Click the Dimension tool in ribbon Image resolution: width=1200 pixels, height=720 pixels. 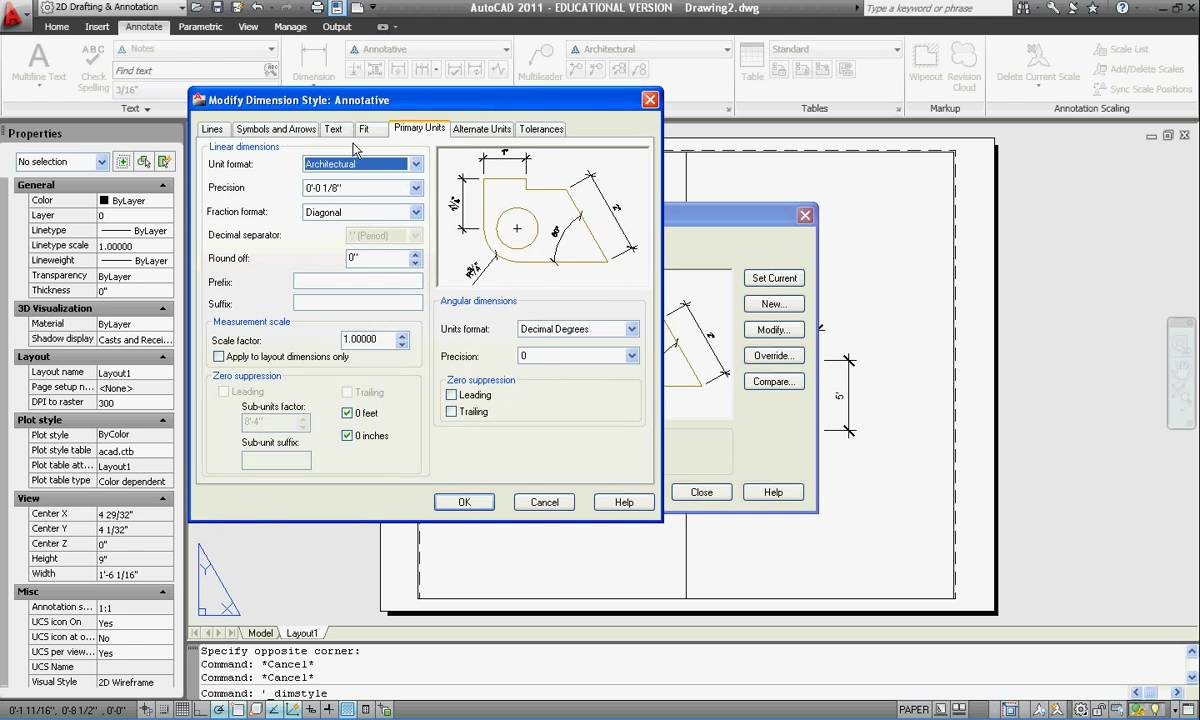pyautogui.click(x=313, y=62)
